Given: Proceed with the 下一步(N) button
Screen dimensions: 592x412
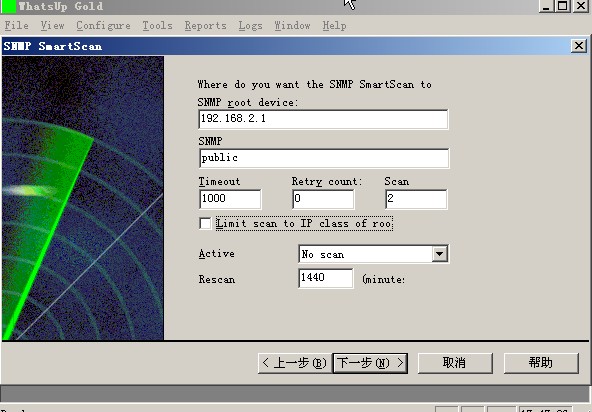Looking at the screenshot, I should tap(370, 363).
